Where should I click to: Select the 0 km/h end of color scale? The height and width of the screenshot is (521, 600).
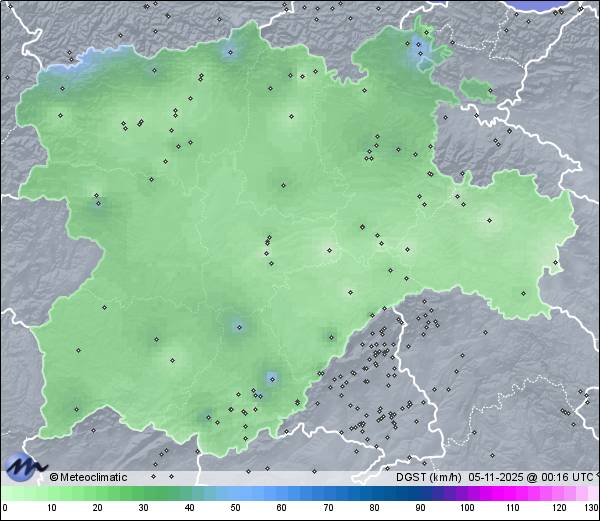4,493
